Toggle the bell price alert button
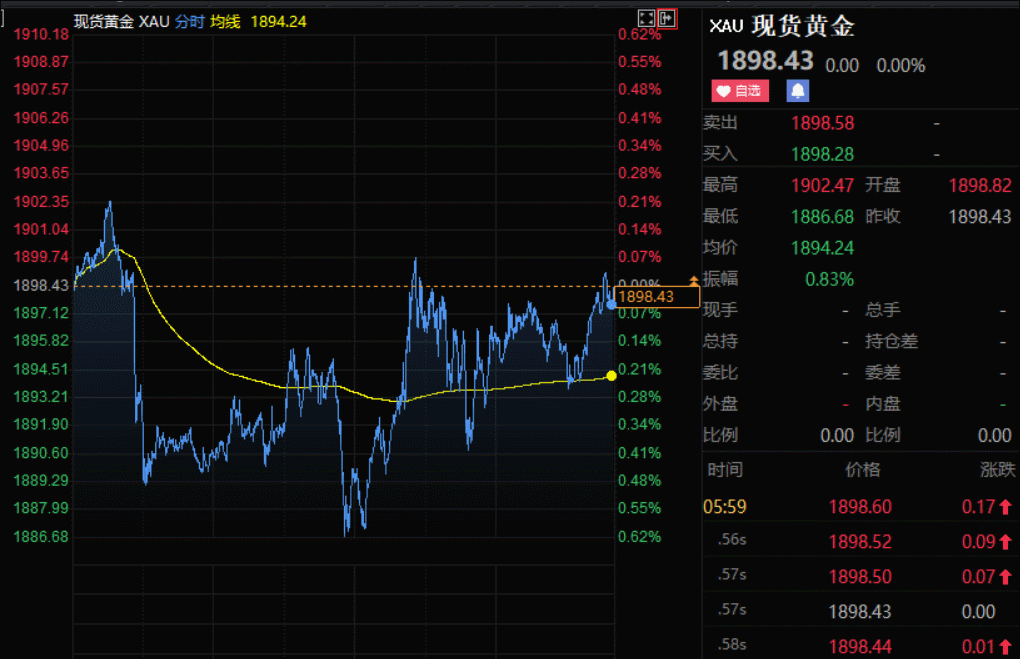The width and height of the screenshot is (1020, 659). click(x=796, y=90)
